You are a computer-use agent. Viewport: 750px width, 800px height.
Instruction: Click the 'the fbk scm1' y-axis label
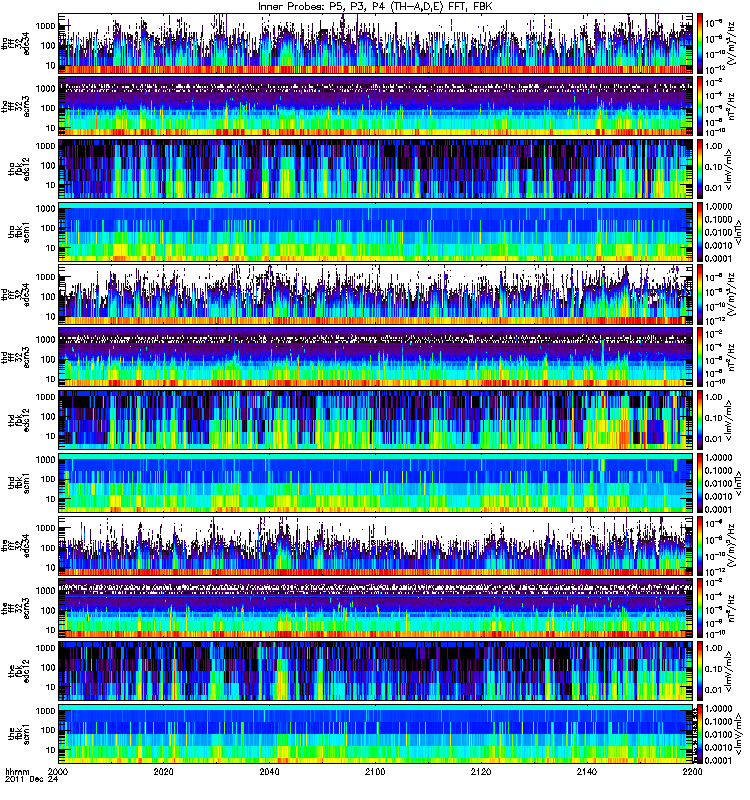[x=19, y=734]
